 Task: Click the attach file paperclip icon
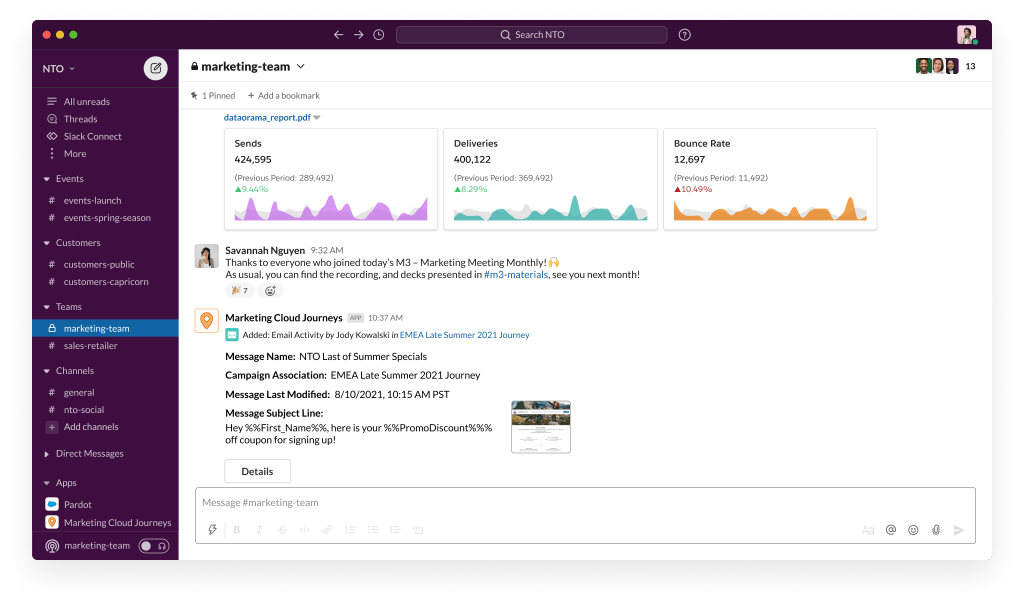click(936, 530)
